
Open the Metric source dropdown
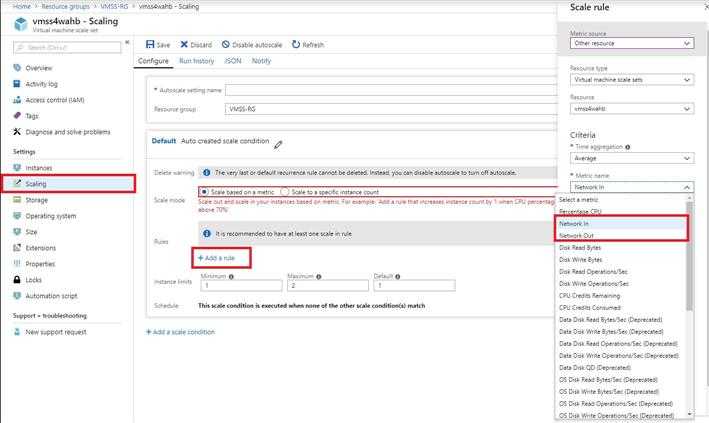tap(632, 43)
